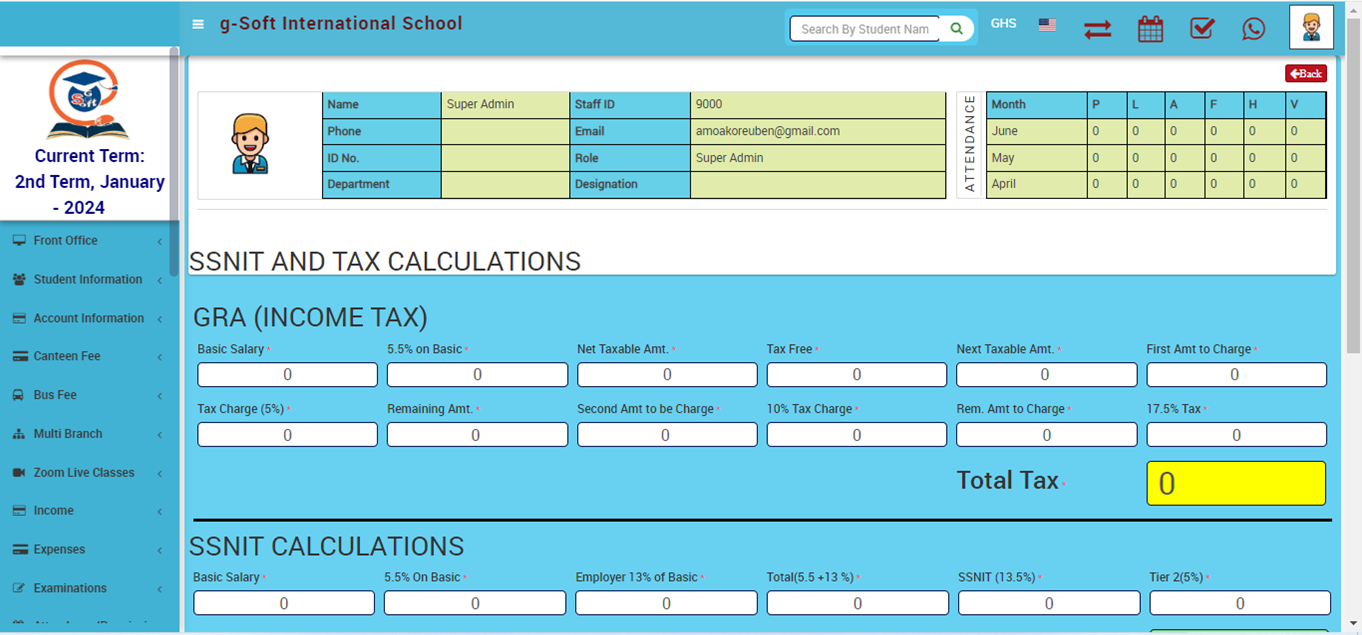This screenshot has height=635, width=1362.
Task: Click the checkmark task icon
Action: (1202, 29)
